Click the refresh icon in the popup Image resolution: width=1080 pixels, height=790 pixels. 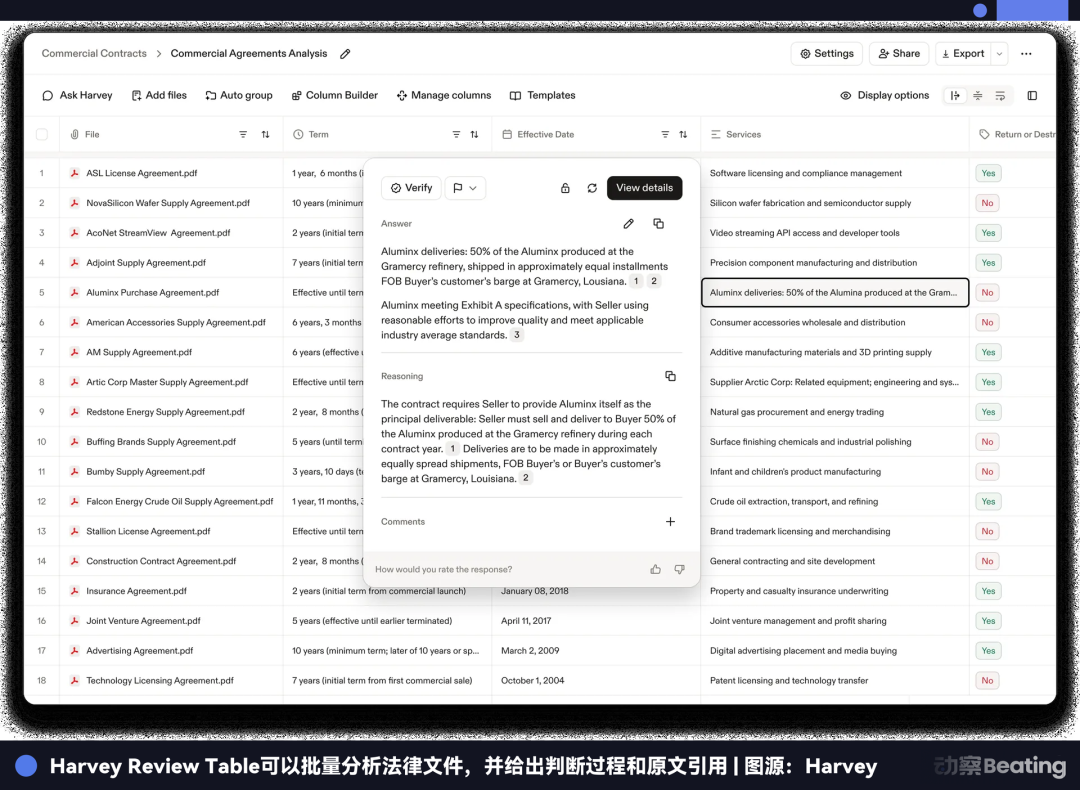point(592,188)
